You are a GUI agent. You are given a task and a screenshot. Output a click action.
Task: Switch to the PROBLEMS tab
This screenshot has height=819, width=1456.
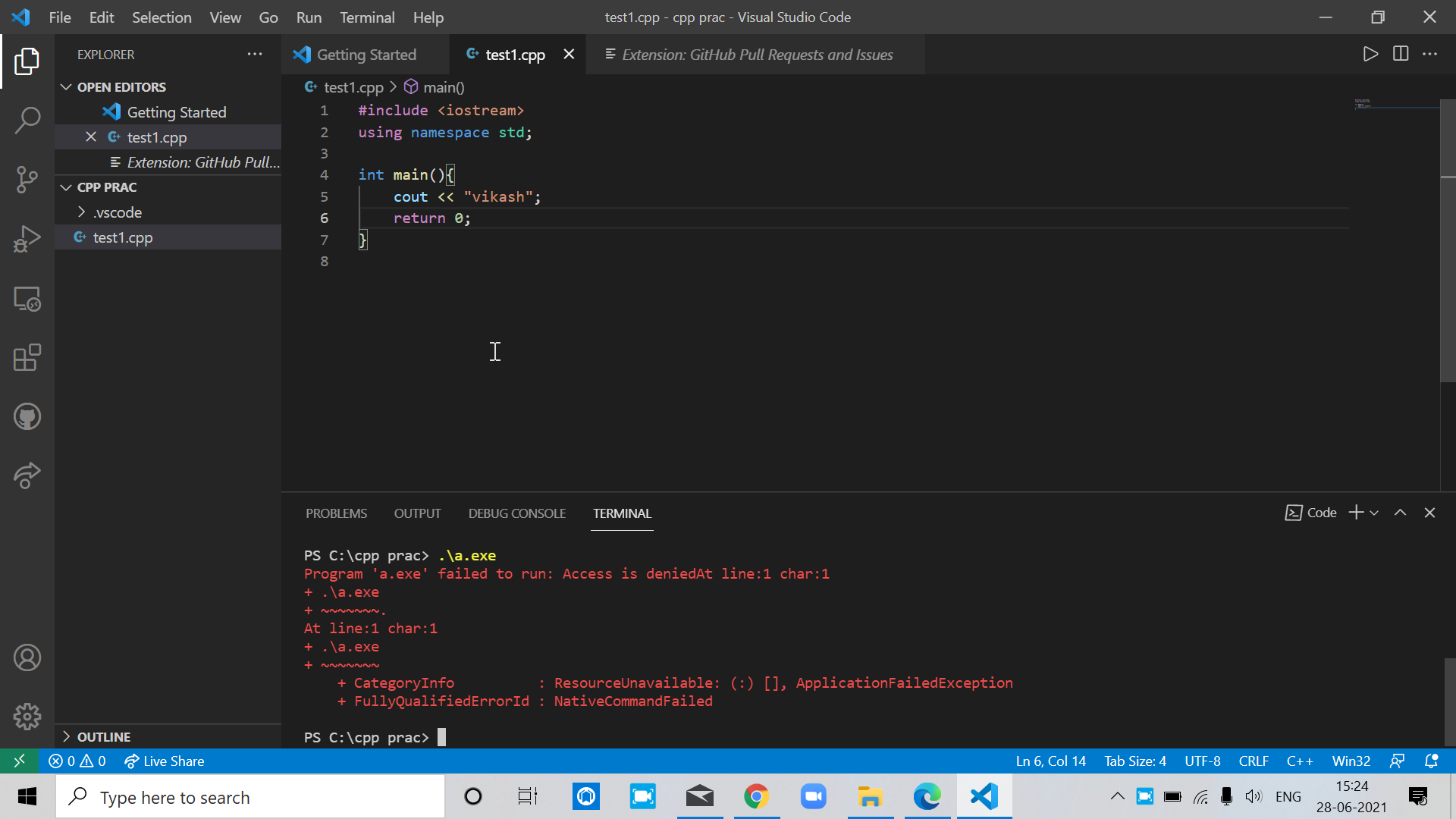(336, 513)
